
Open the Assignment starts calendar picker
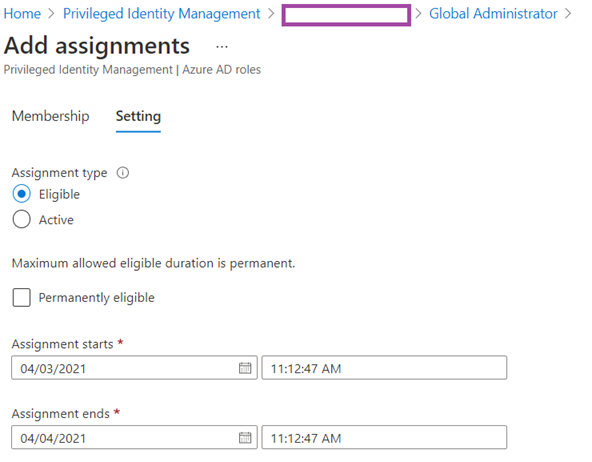pos(245,368)
